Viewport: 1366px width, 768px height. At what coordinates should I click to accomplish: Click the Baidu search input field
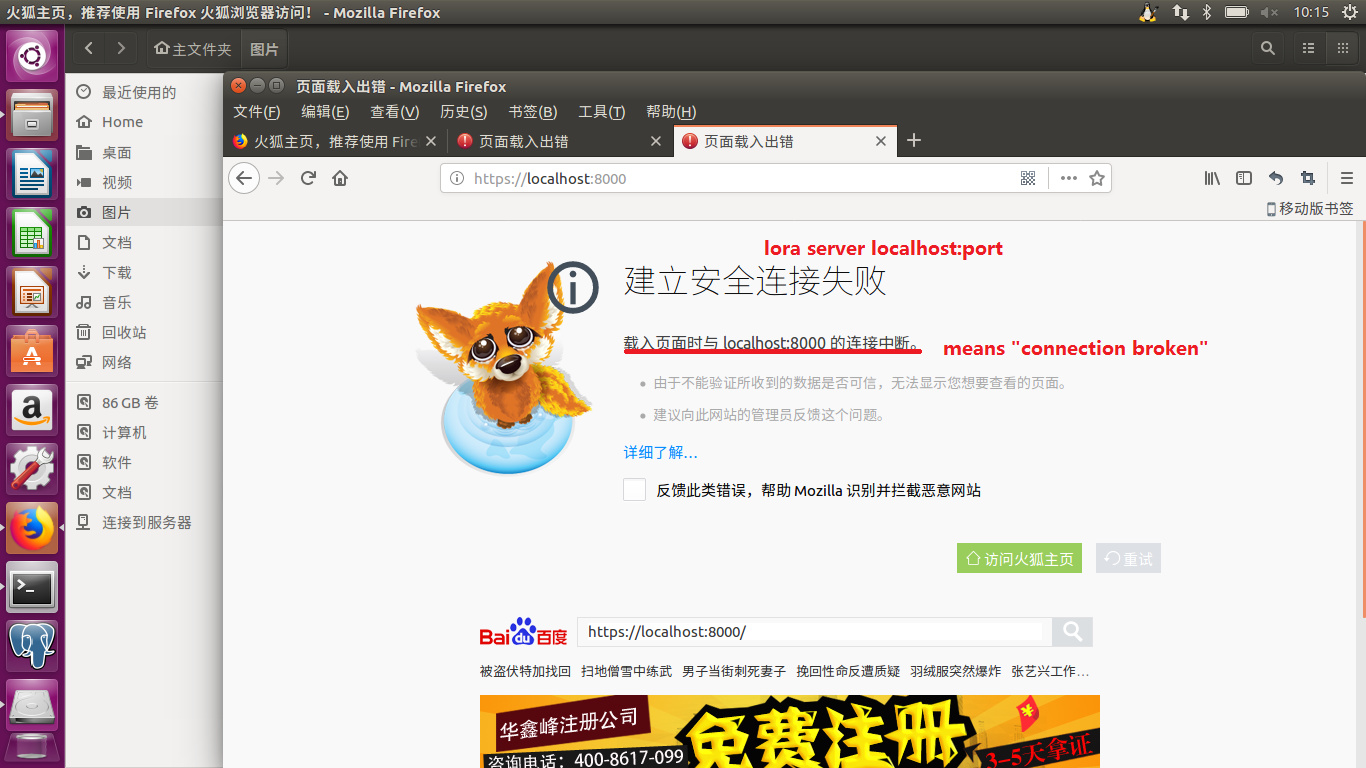814,632
